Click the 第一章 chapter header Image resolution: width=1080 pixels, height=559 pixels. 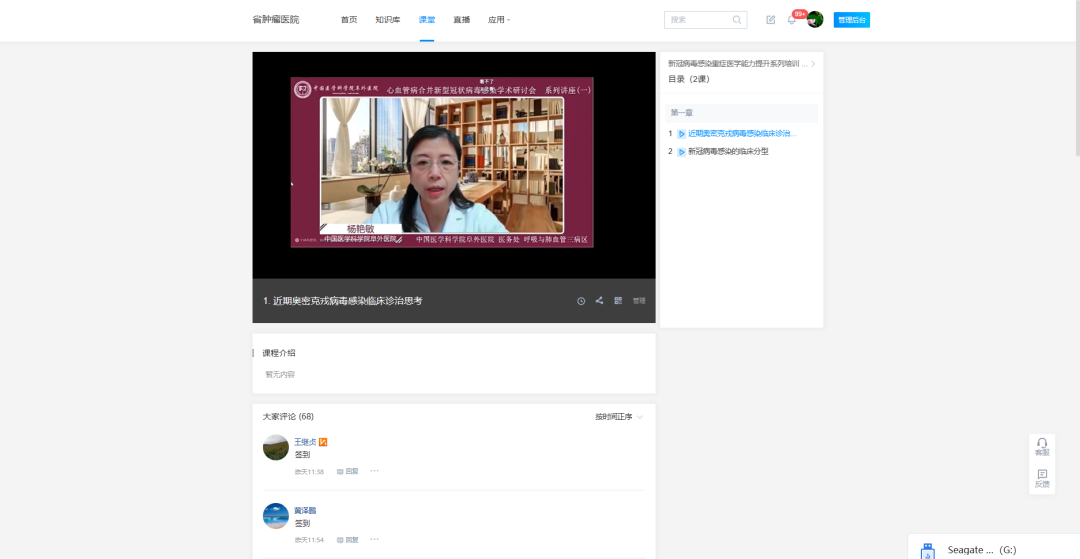[742, 113]
